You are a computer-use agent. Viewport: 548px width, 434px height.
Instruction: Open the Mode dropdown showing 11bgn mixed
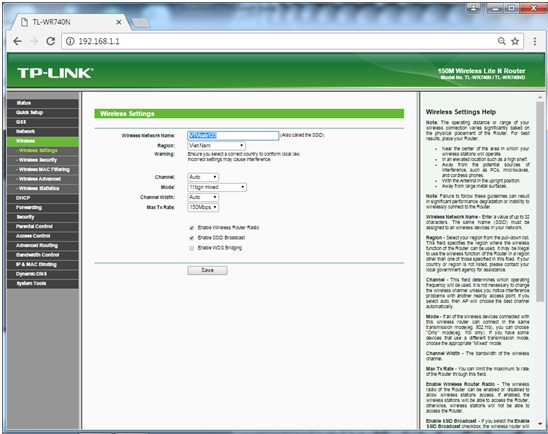click(217, 187)
